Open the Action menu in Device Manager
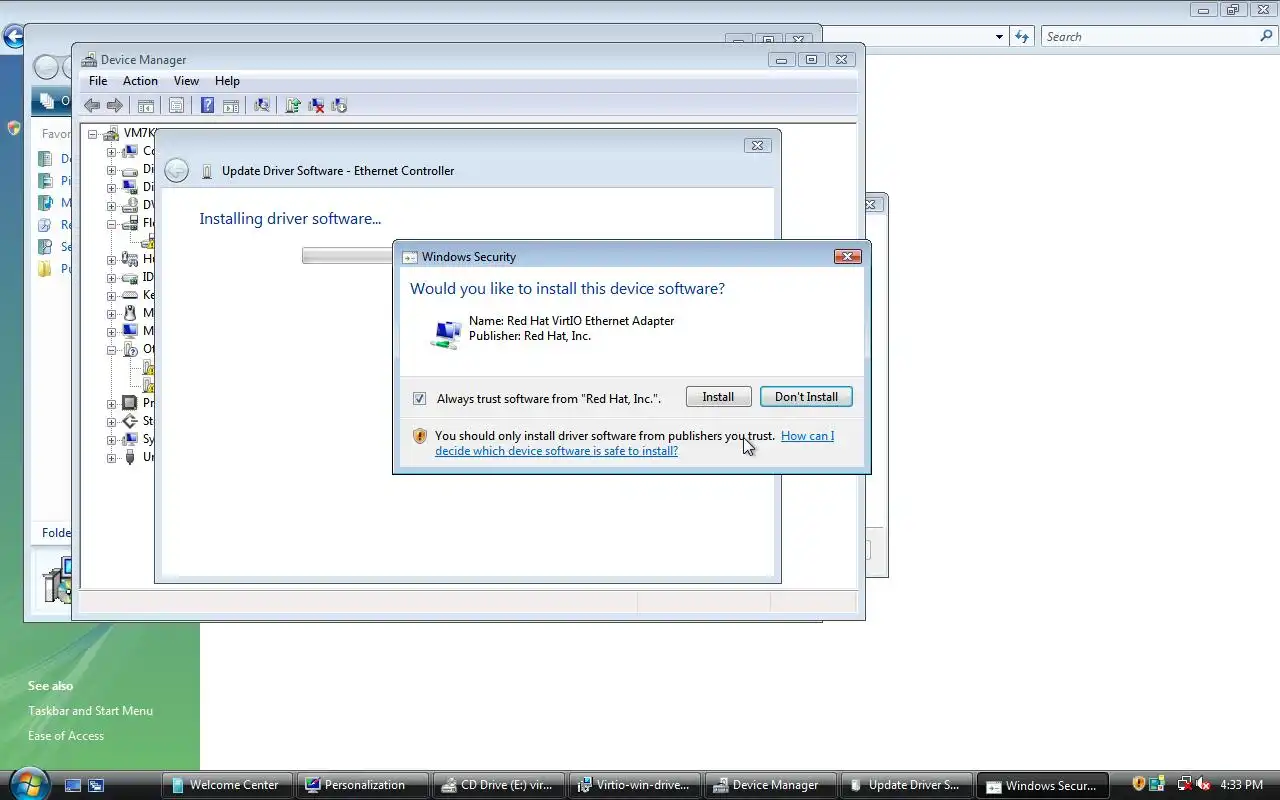 pos(140,81)
